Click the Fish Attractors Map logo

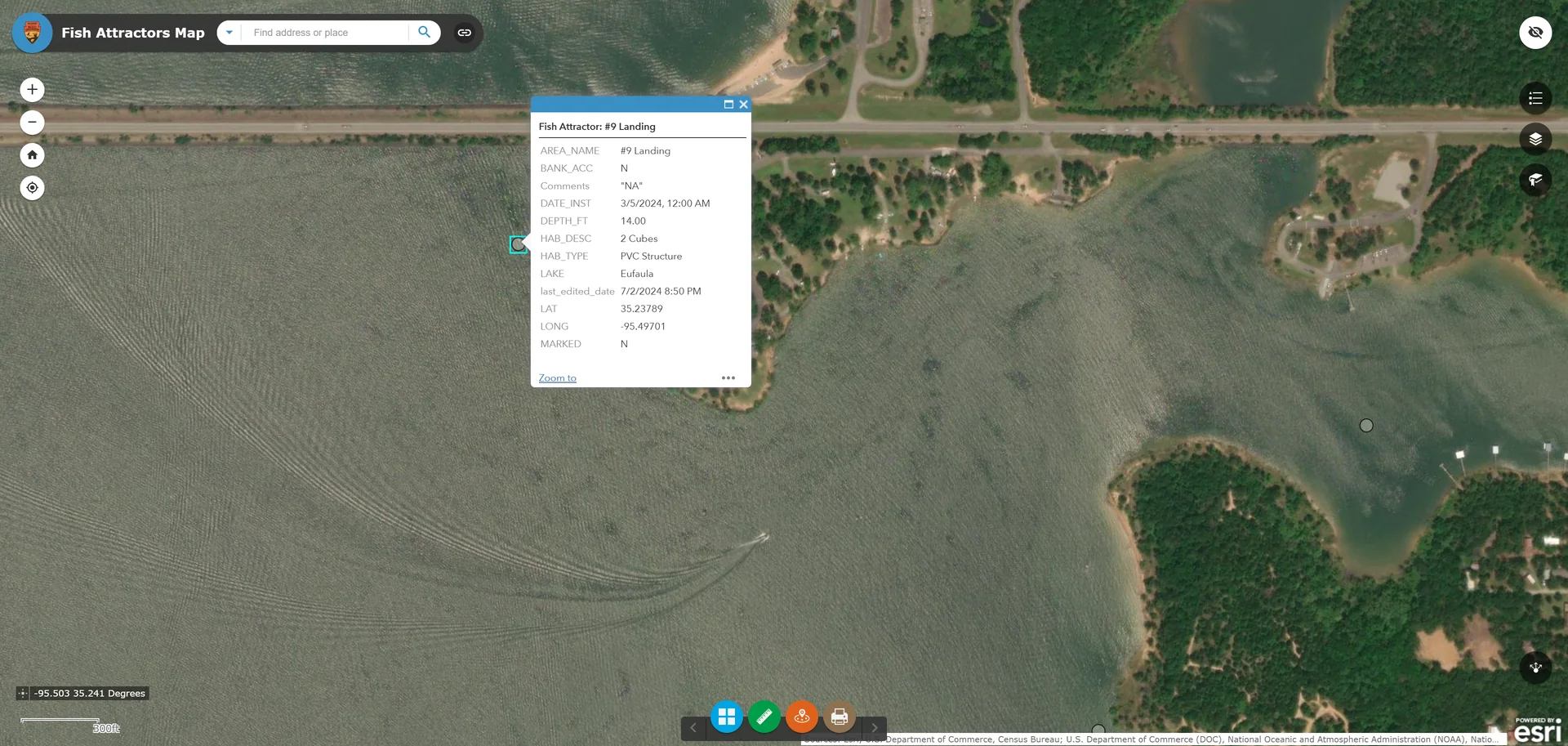click(32, 33)
